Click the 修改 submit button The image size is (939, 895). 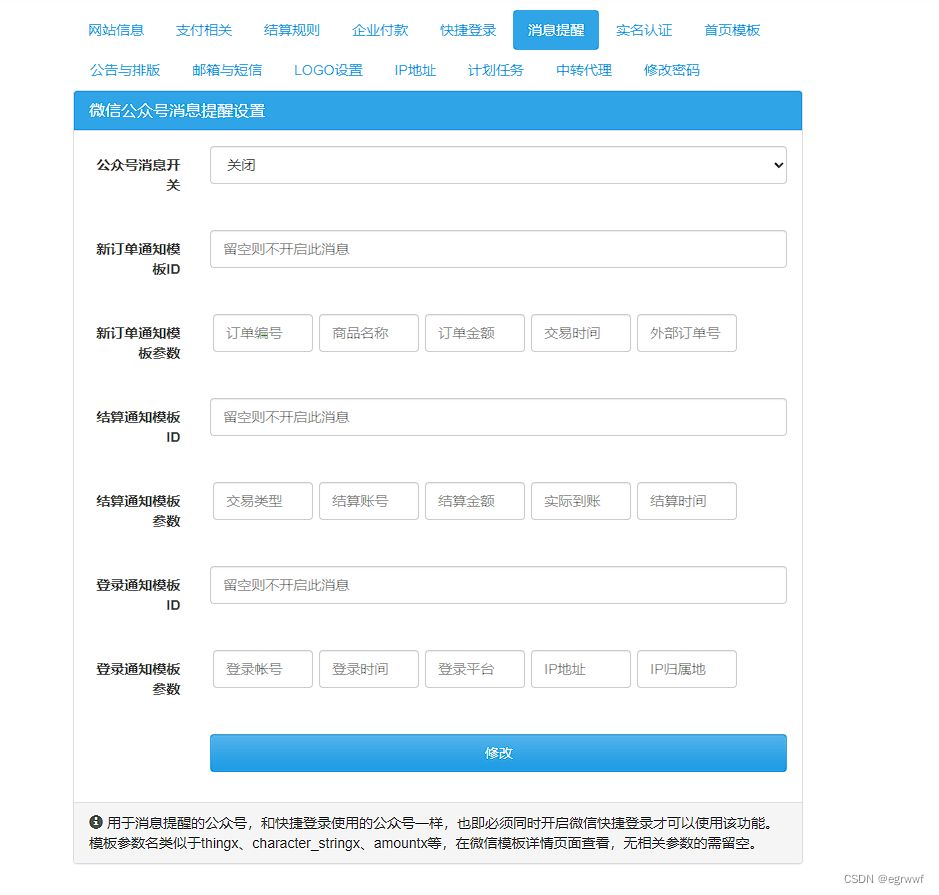pyautogui.click(x=497, y=755)
